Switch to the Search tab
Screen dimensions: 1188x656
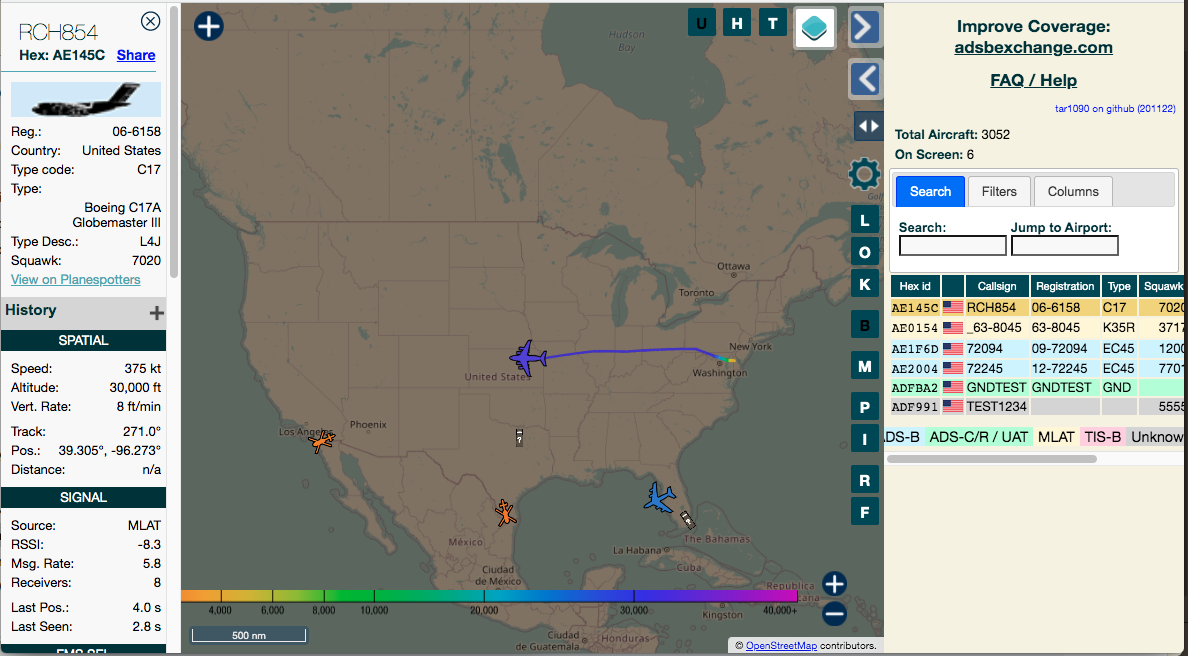930,192
